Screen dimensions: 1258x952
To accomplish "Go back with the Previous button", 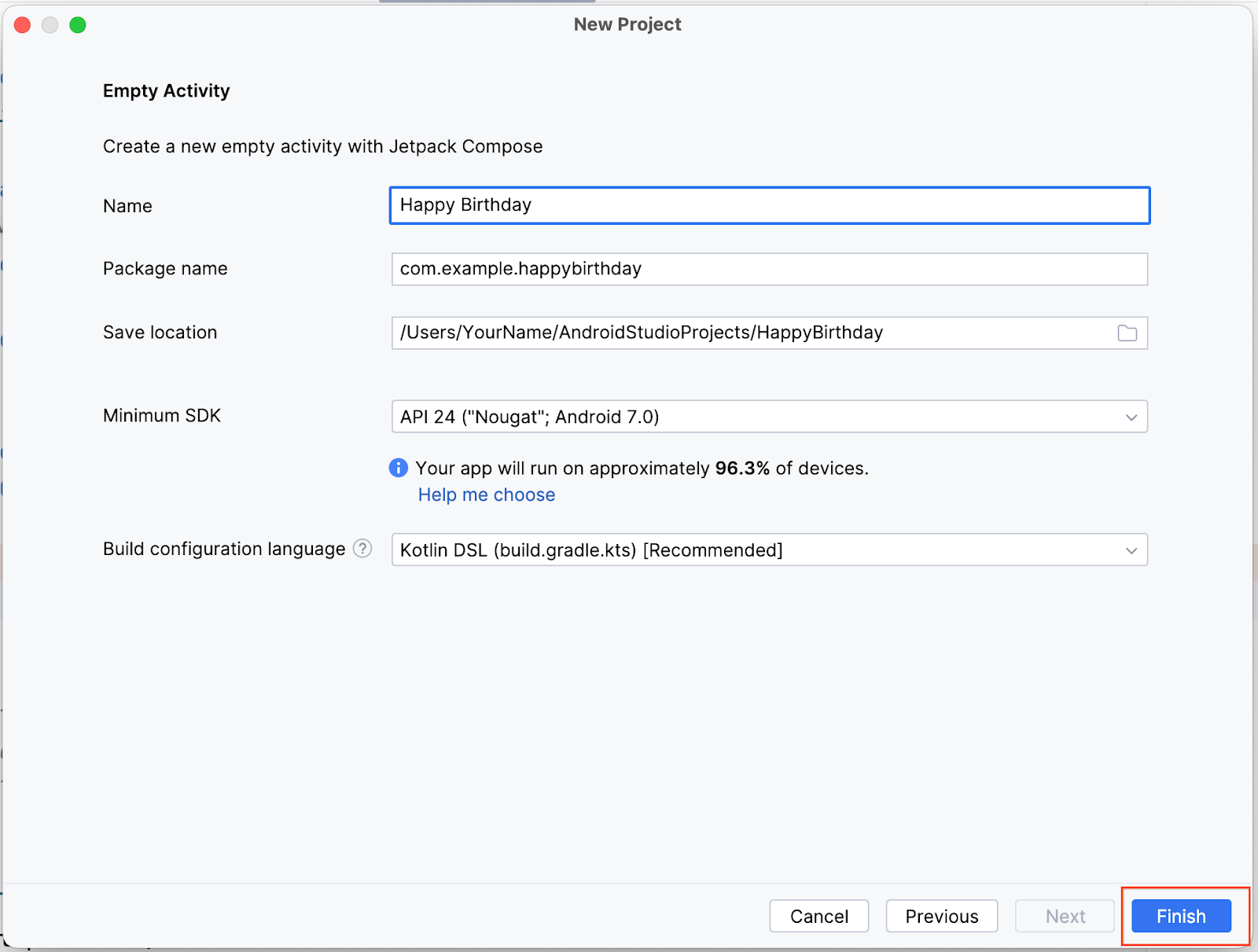I will 941,917.
